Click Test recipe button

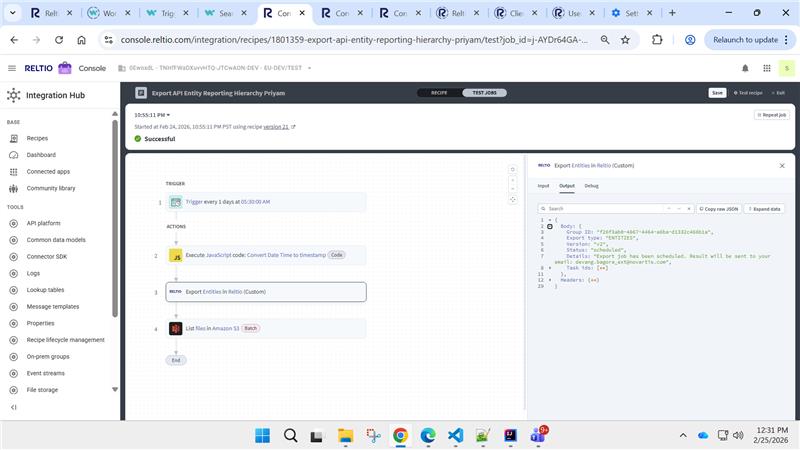[x=748, y=93]
